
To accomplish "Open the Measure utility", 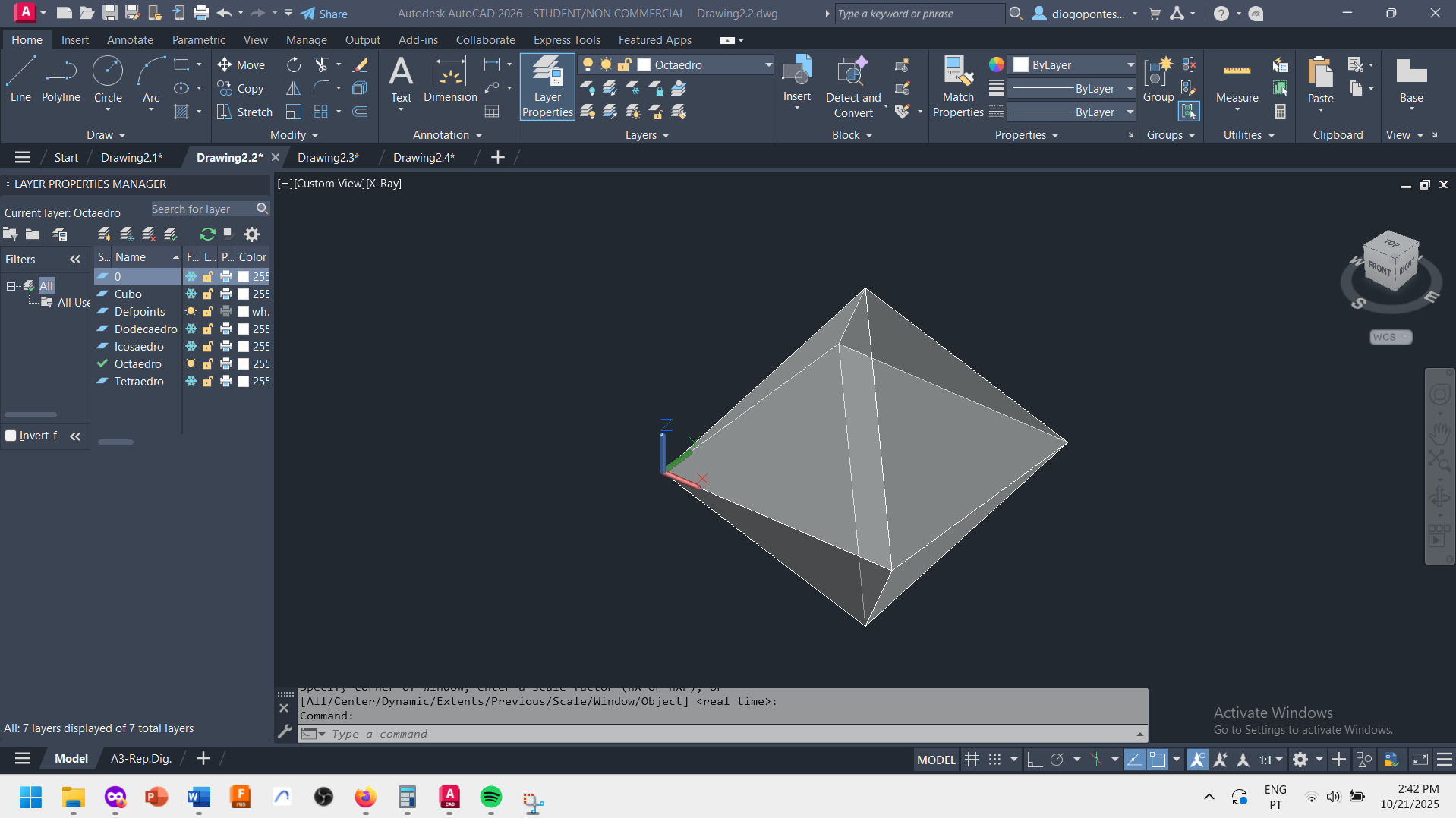I will point(1237,80).
